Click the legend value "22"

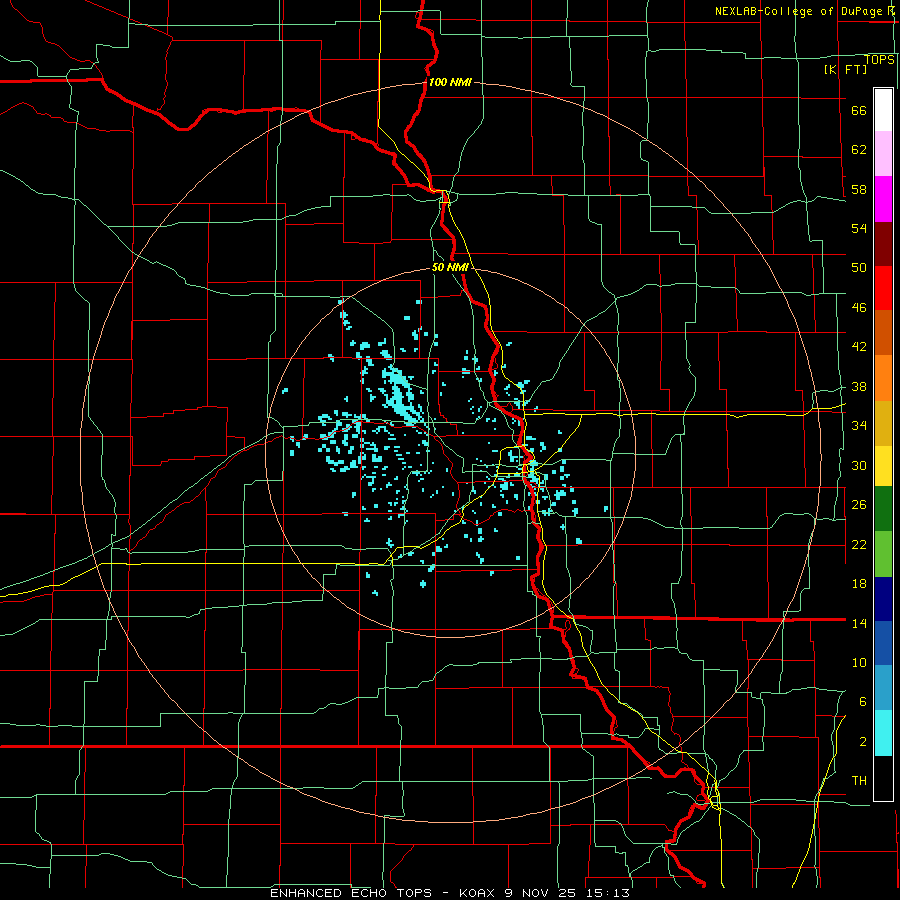859,544
